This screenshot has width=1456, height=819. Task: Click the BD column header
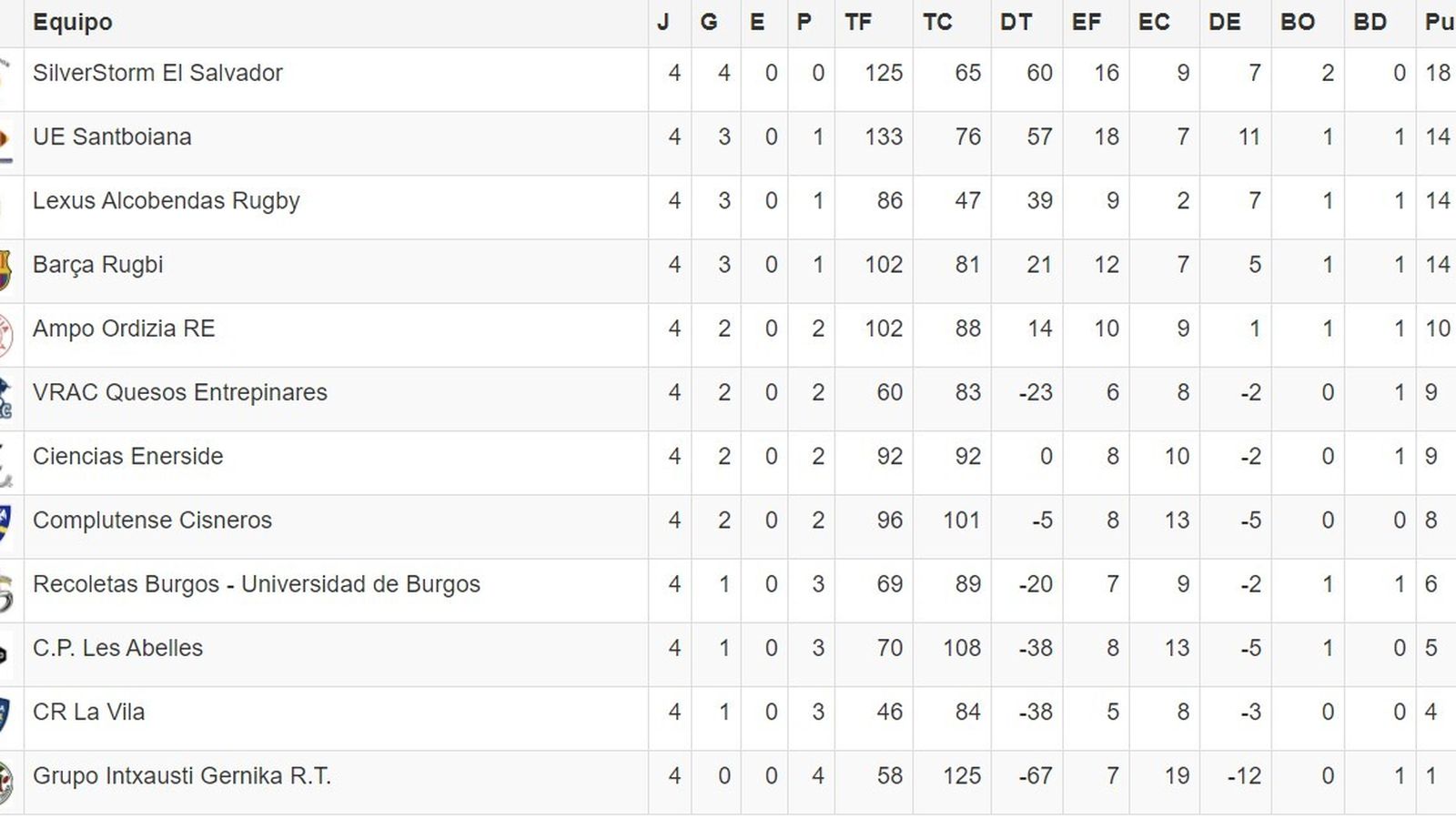pos(1370,23)
